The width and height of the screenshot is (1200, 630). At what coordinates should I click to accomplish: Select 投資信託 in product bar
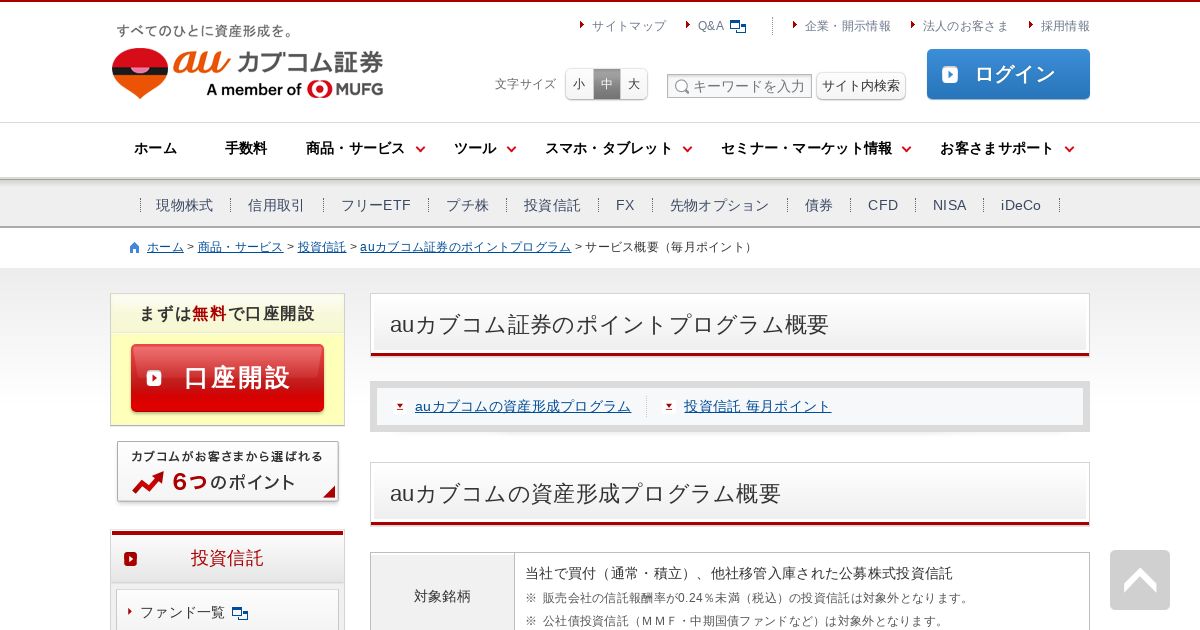coord(552,205)
